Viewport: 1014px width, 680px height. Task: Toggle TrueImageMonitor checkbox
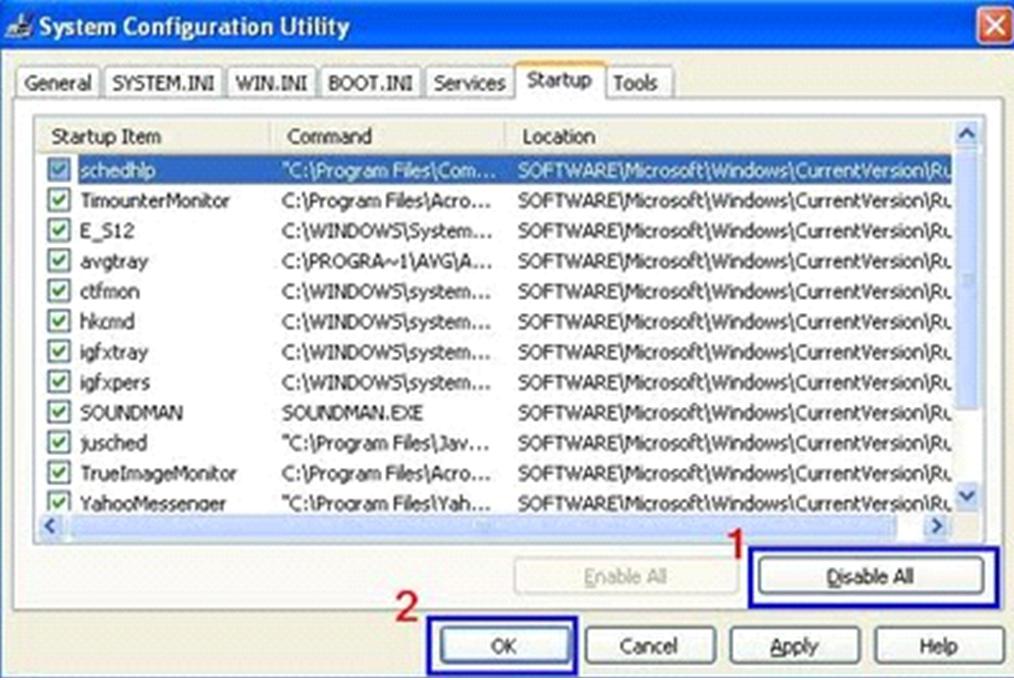pyautogui.click(x=59, y=473)
